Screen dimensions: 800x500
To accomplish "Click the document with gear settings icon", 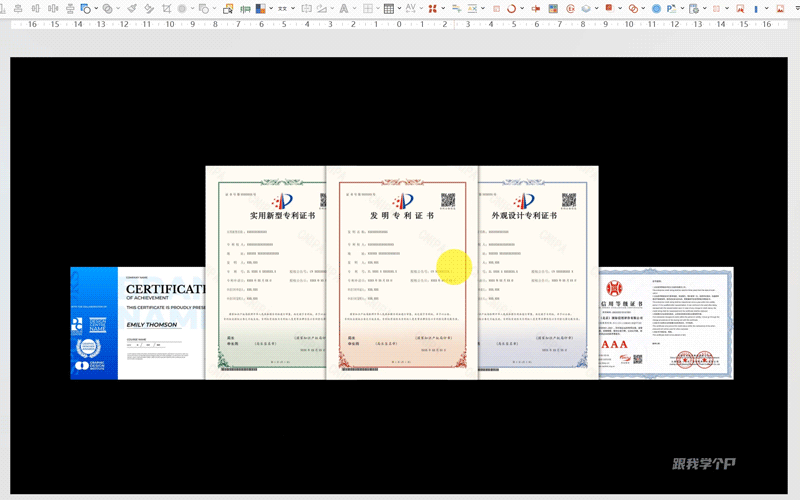I will tap(693, 9).
